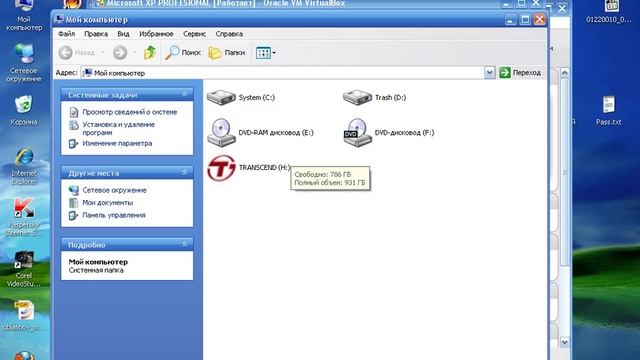Click the Переход go button

pos(520,73)
